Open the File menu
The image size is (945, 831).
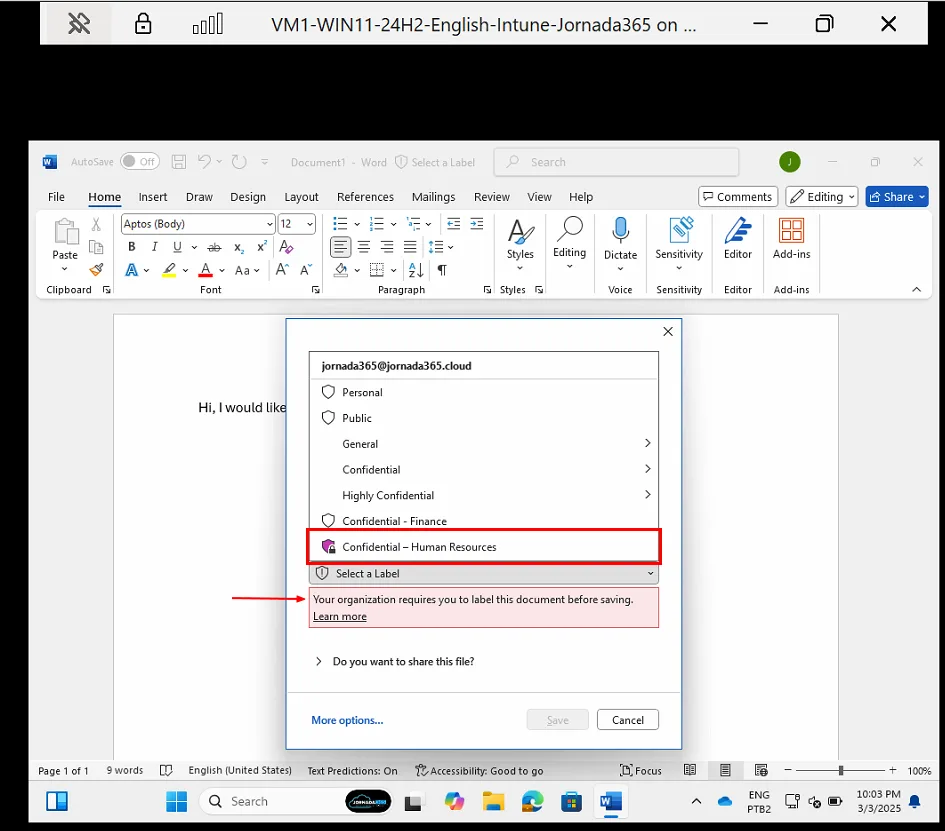56,197
